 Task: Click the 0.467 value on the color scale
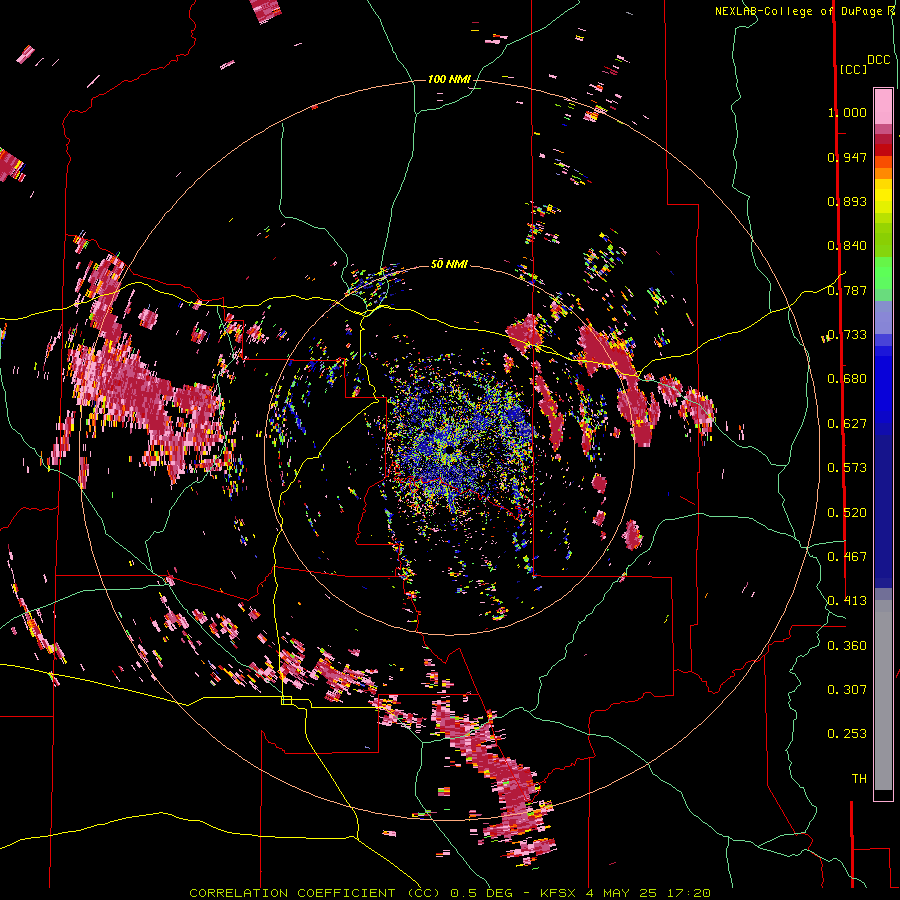pyautogui.click(x=847, y=557)
